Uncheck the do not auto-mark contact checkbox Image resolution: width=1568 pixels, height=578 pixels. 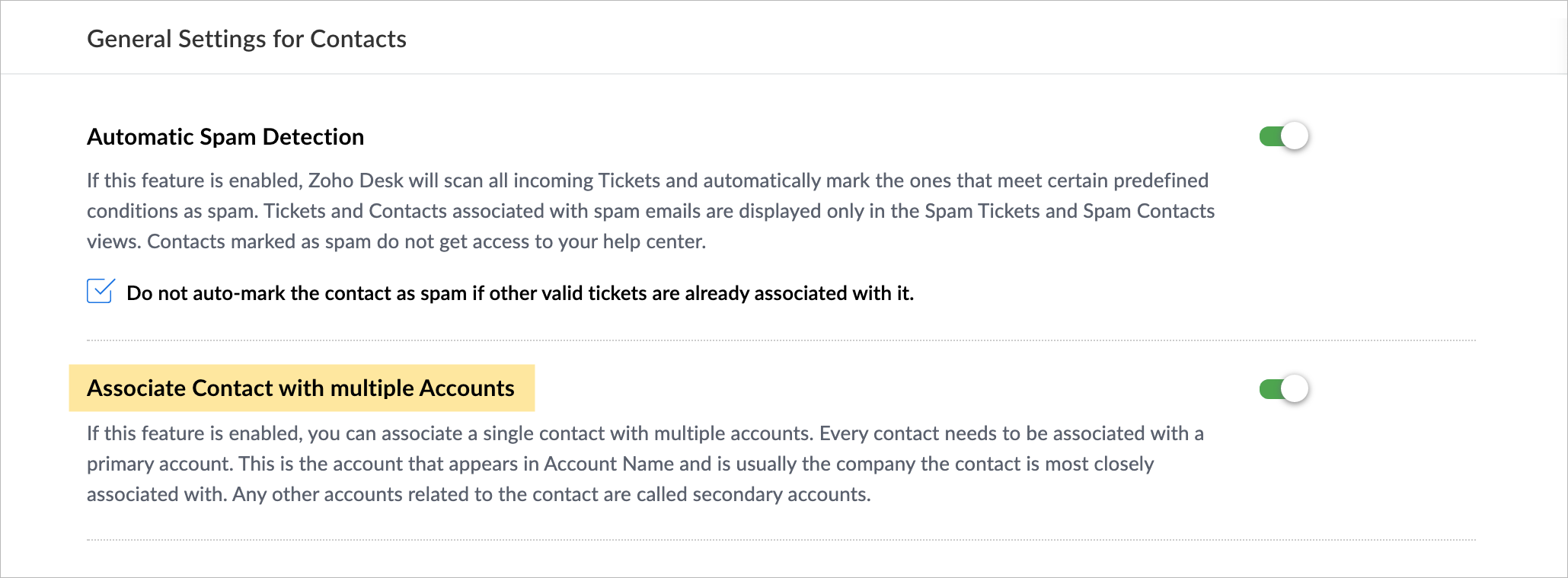click(x=101, y=292)
